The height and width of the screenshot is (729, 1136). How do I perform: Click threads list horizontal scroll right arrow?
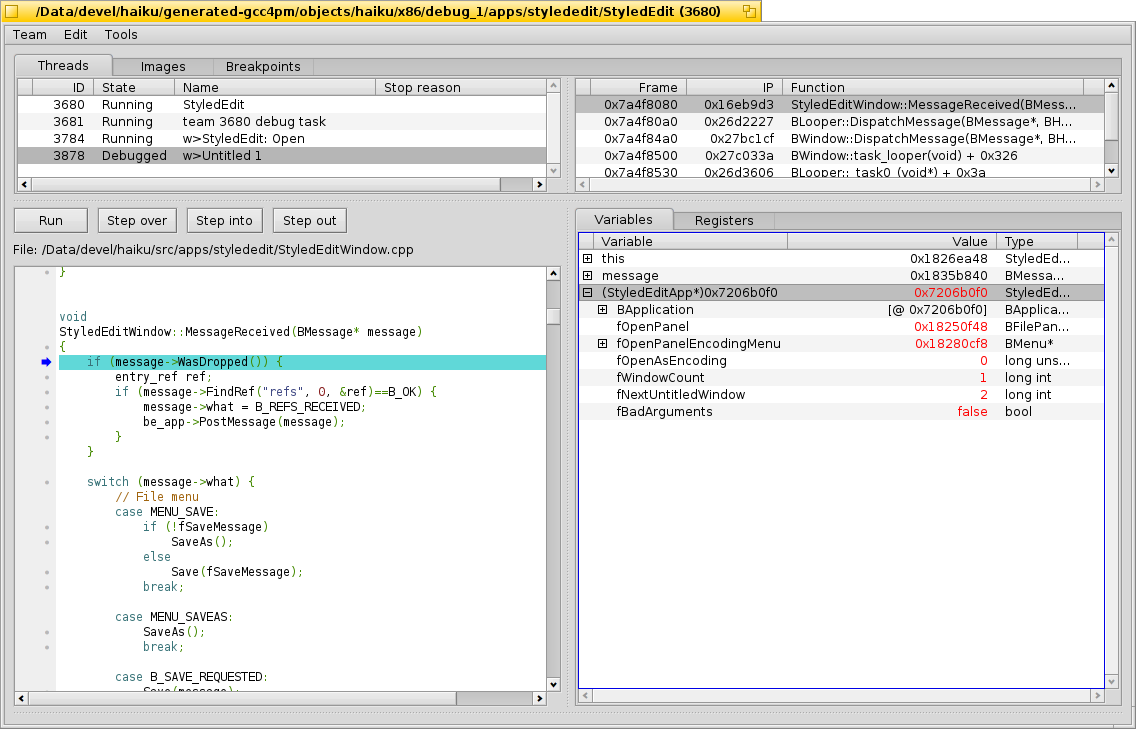tap(539, 185)
